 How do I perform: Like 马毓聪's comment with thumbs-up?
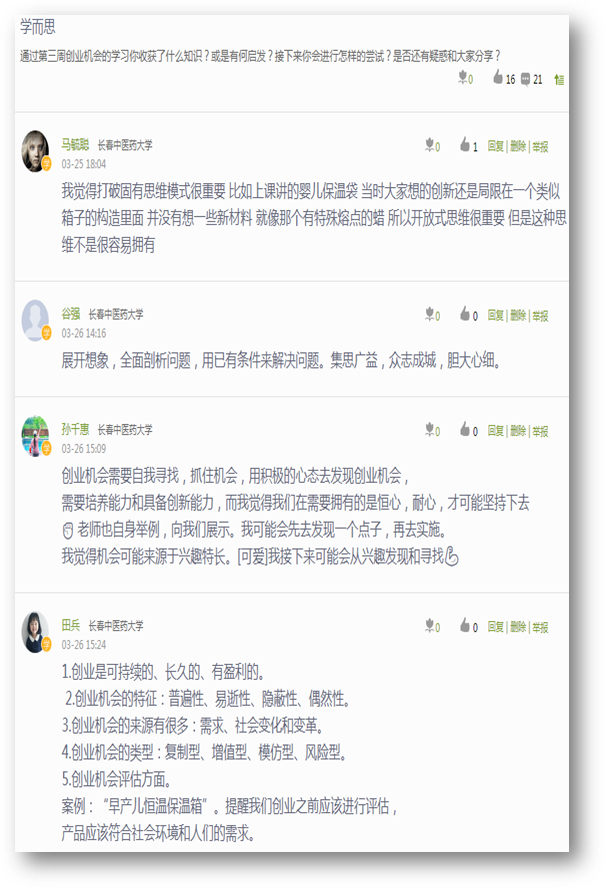(465, 145)
